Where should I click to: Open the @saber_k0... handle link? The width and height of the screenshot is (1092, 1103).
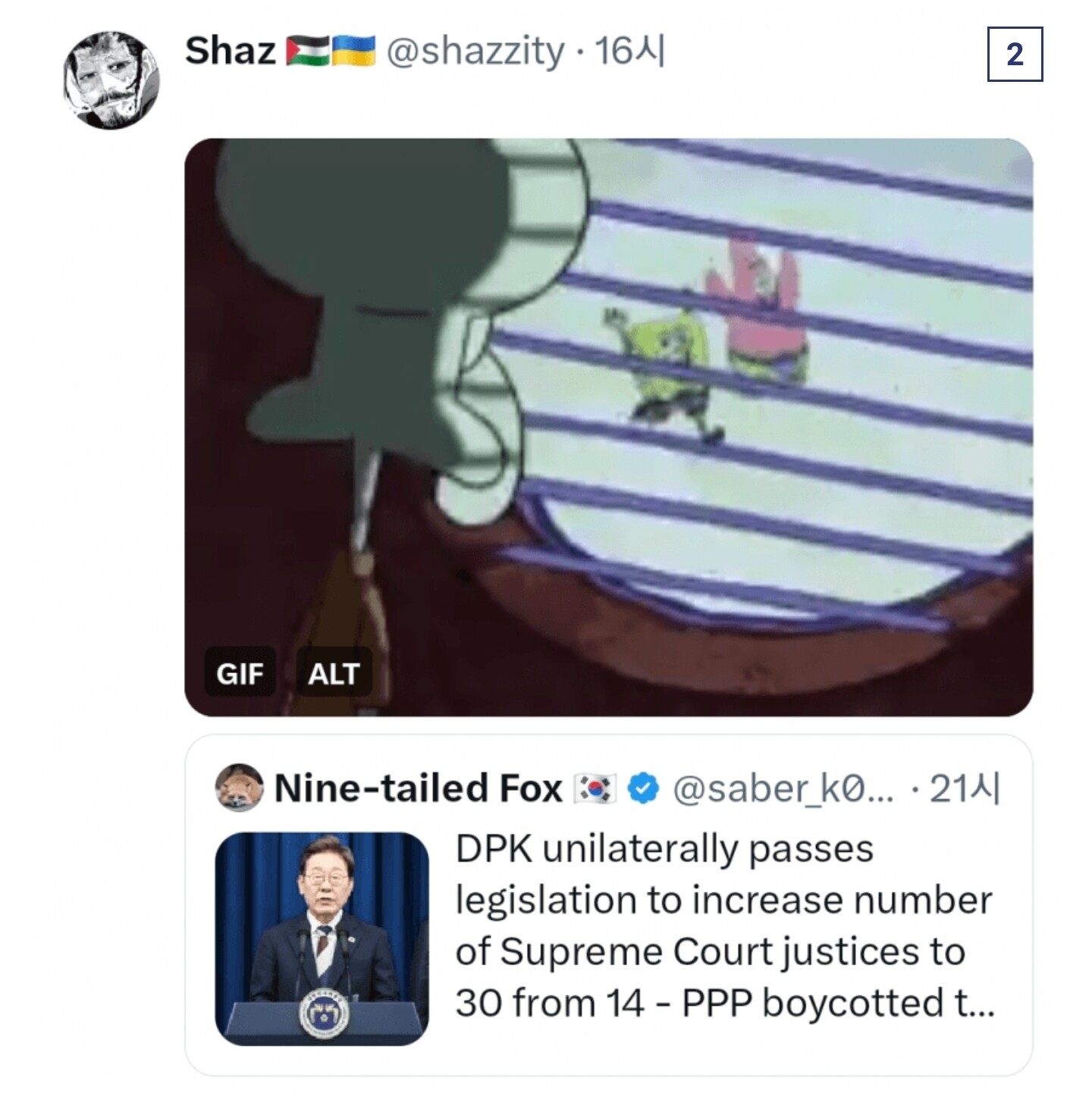click(783, 788)
